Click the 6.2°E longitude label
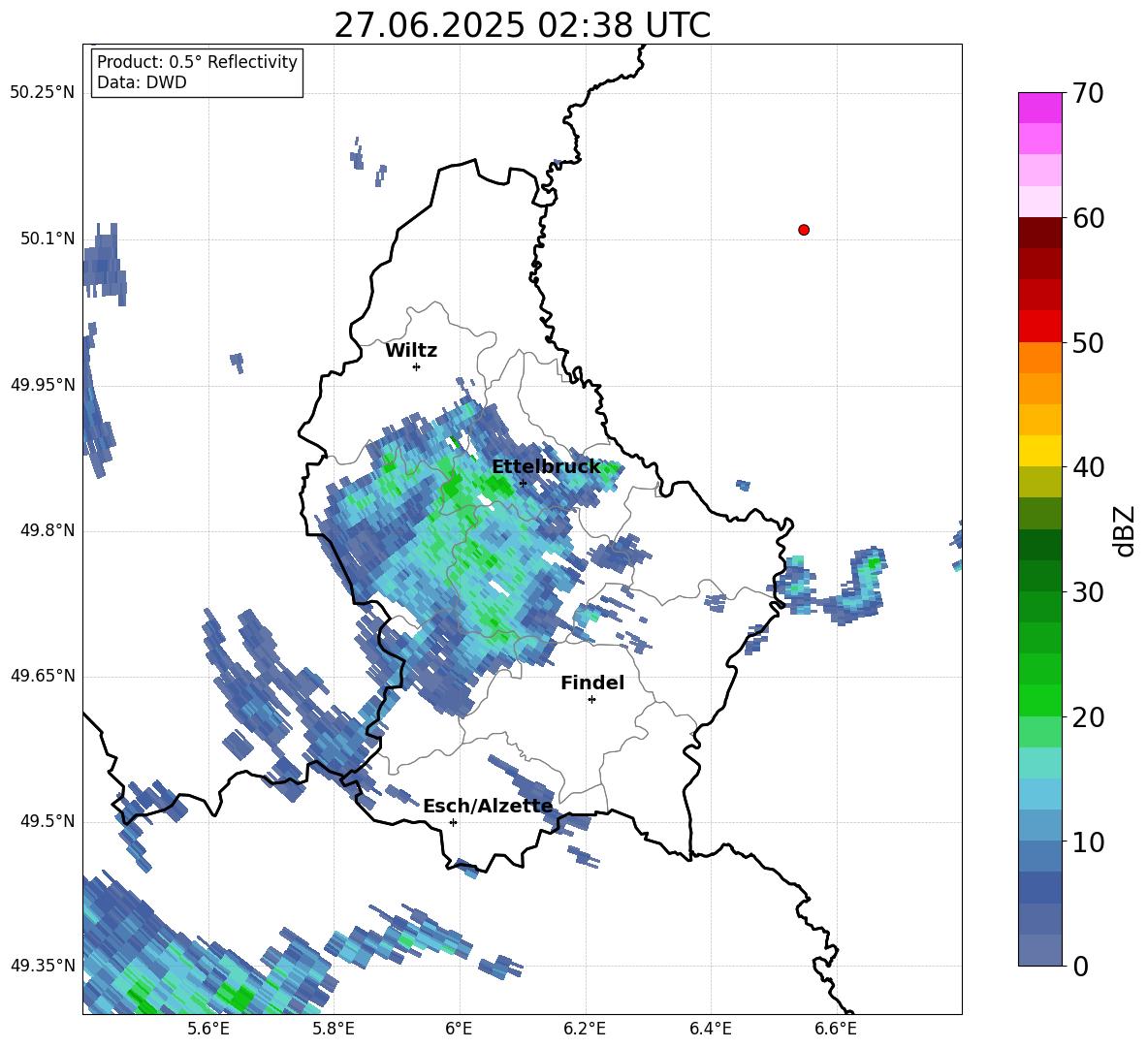Viewport: 1148px width, 1048px height. click(x=585, y=1030)
